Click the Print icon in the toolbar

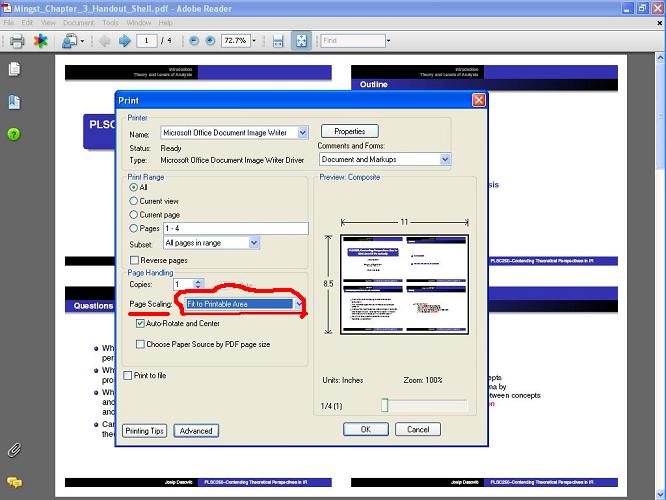click(x=17, y=41)
